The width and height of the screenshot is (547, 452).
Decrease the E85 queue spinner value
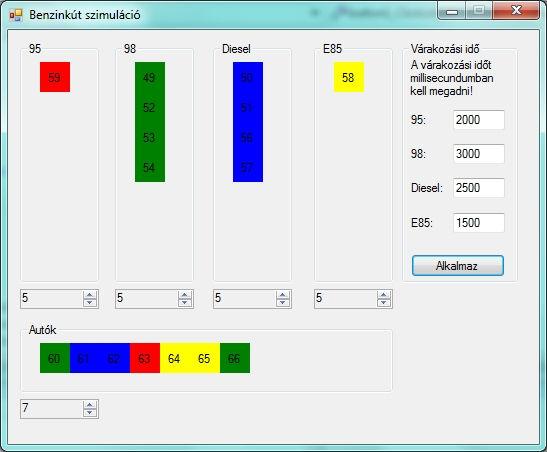pyautogui.click(x=383, y=303)
